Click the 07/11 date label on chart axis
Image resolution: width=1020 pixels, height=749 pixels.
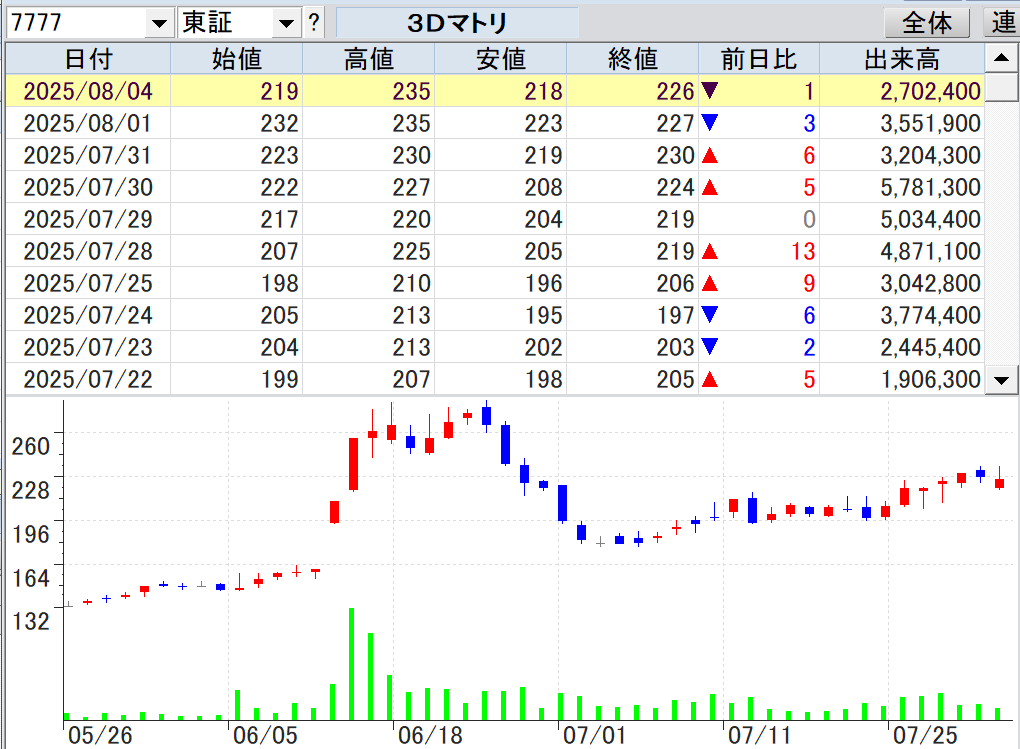(x=760, y=735)
